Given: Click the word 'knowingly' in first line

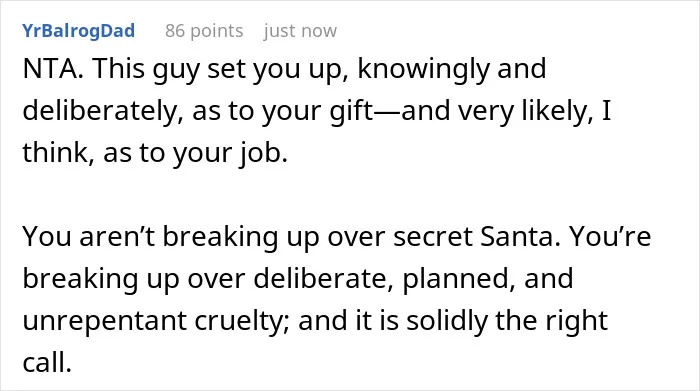Looking at the screenshot, I should [x=423, y=71].
